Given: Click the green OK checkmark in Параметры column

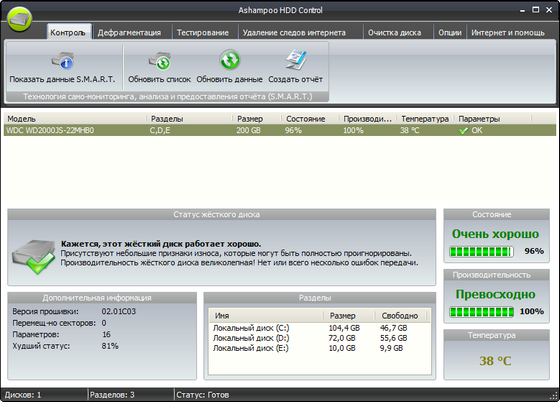Looking at the screenshot, I should [463, 131].
